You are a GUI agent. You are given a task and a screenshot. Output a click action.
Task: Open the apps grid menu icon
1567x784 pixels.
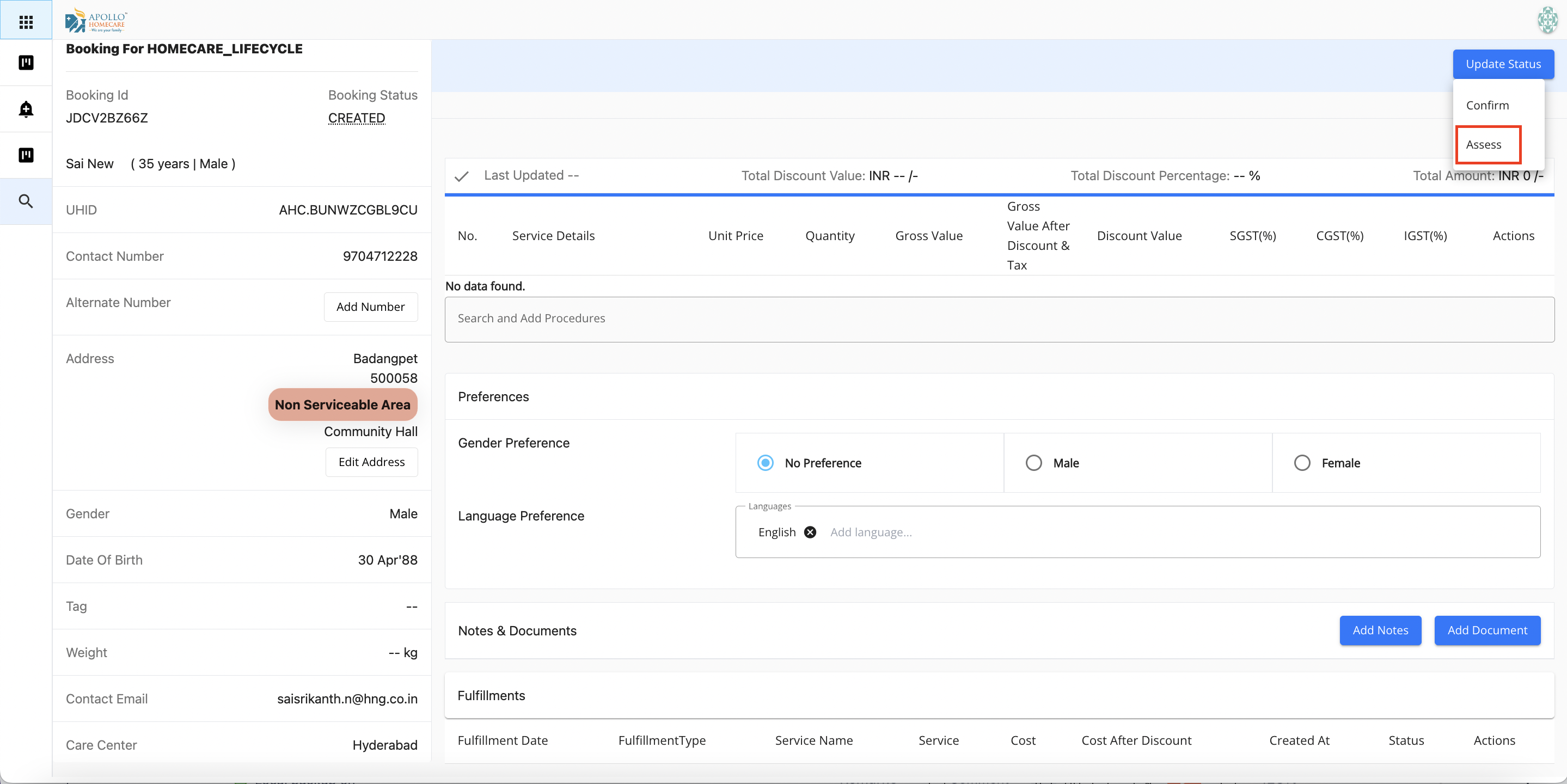[26, 22]
